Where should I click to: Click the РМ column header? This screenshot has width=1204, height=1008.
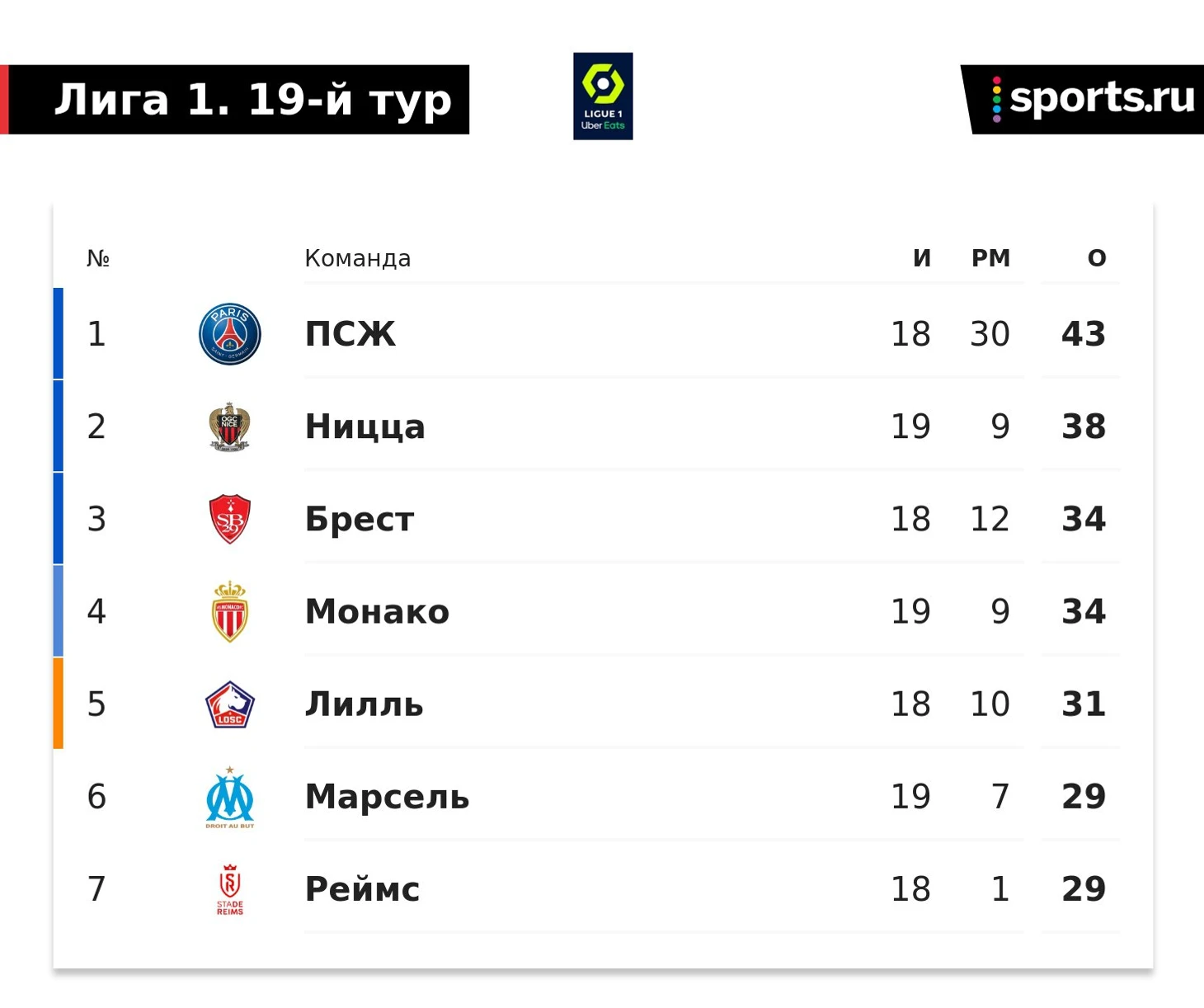[x=990, y=258]
